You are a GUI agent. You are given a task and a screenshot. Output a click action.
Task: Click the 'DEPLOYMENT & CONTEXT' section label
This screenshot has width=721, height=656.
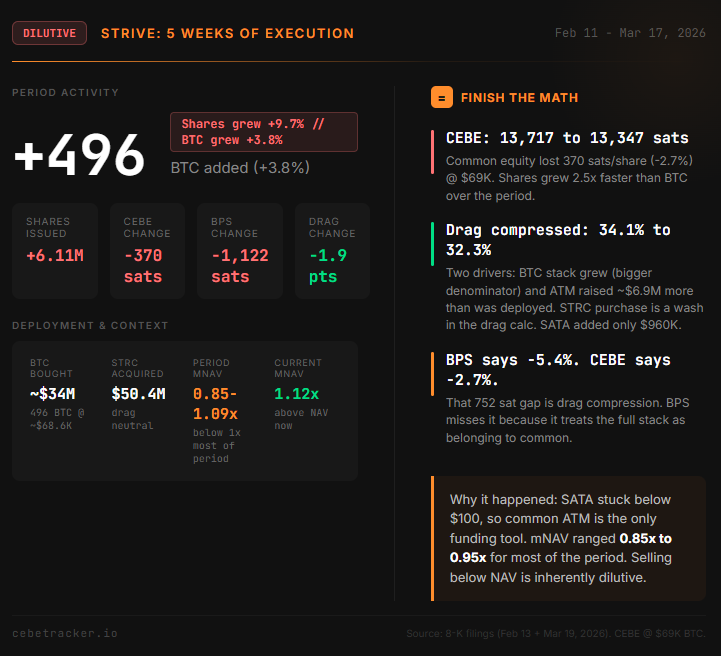pyautogui.click(x=90, y=325)
